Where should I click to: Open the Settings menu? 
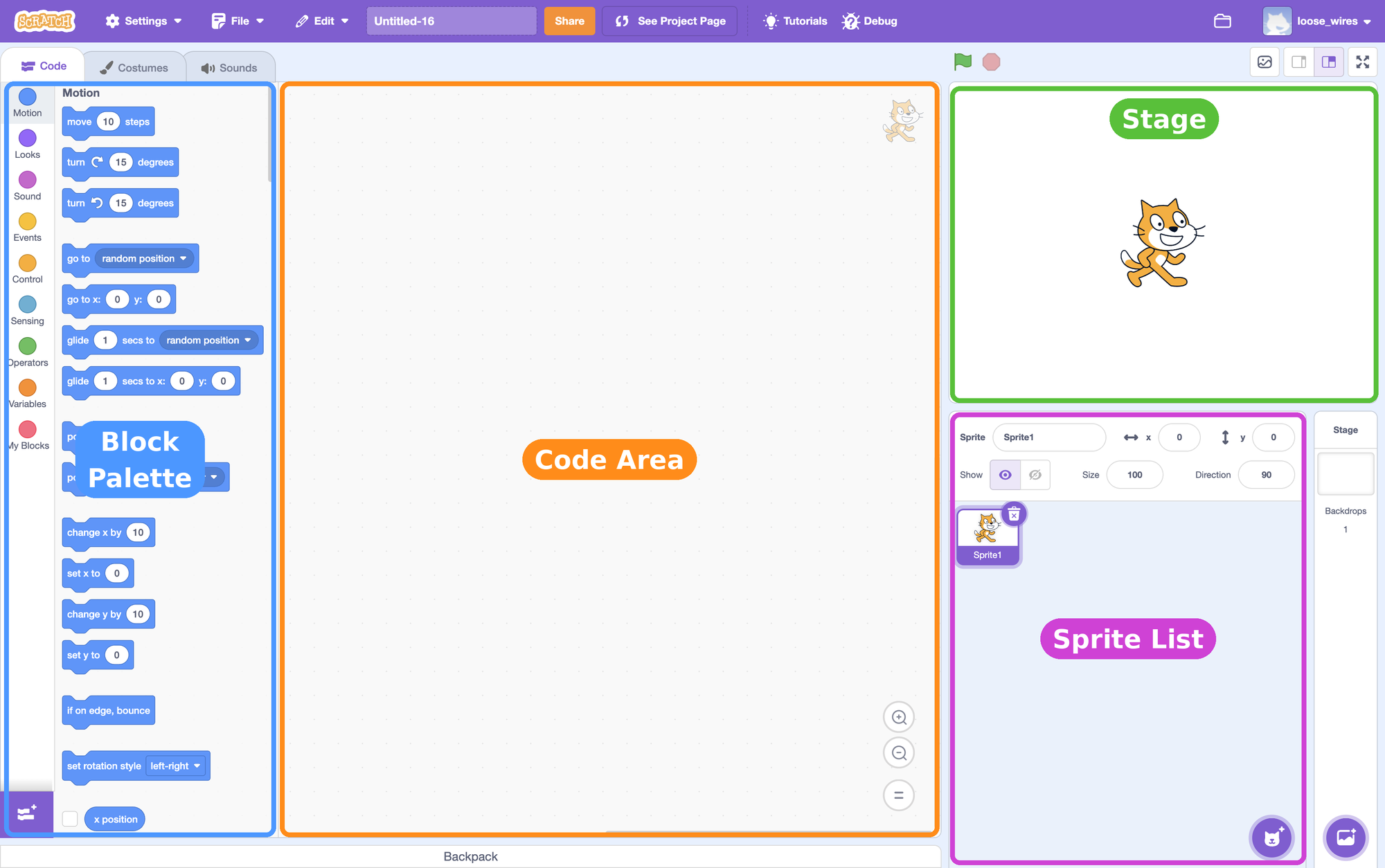(143, 21)
